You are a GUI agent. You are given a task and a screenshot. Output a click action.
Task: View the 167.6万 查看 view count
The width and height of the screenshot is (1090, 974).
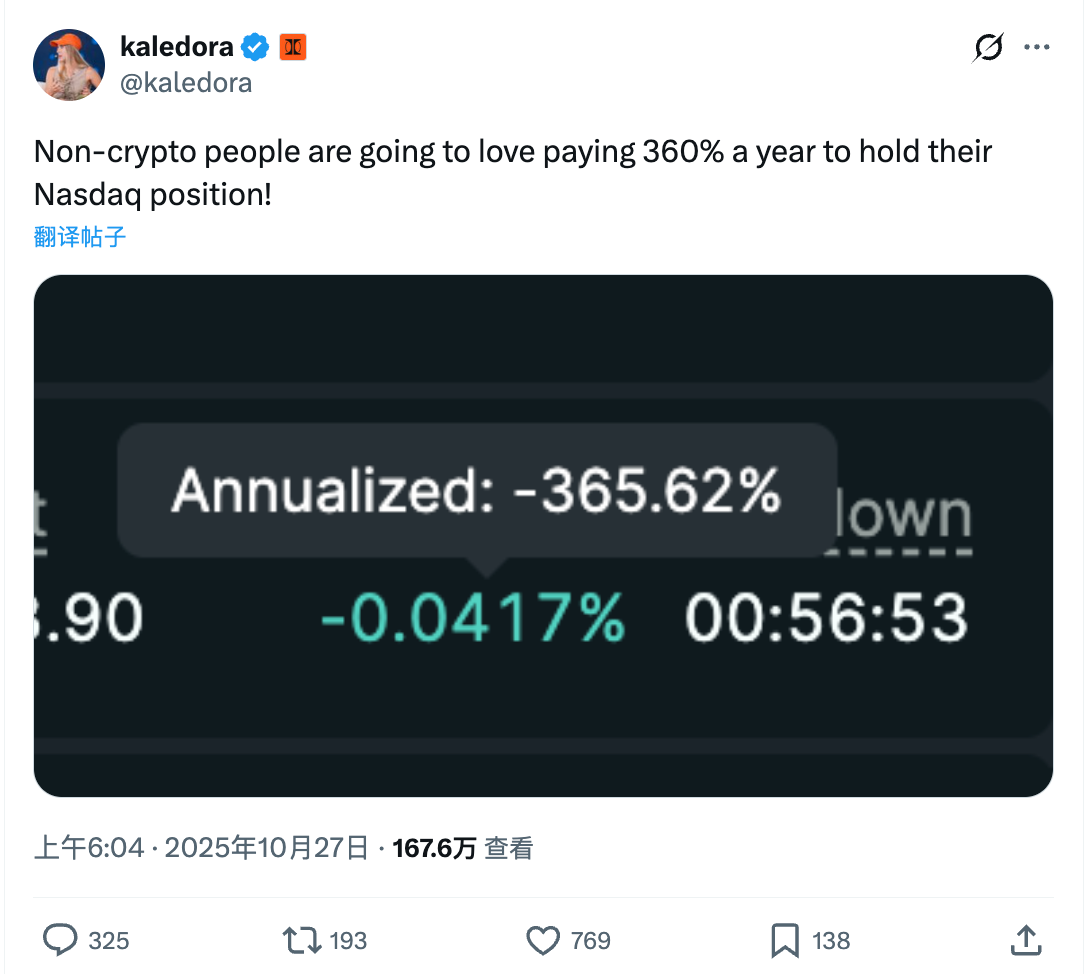pyautogui.click(x=462, y=849)
